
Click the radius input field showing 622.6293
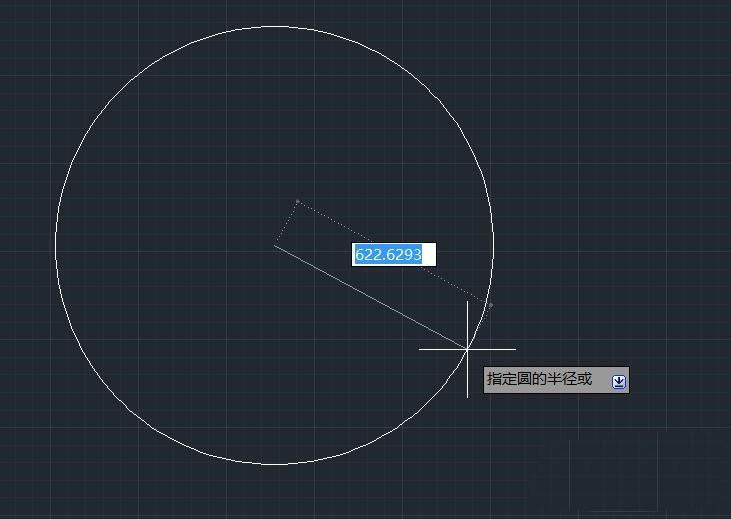click(x=394, y=255)
